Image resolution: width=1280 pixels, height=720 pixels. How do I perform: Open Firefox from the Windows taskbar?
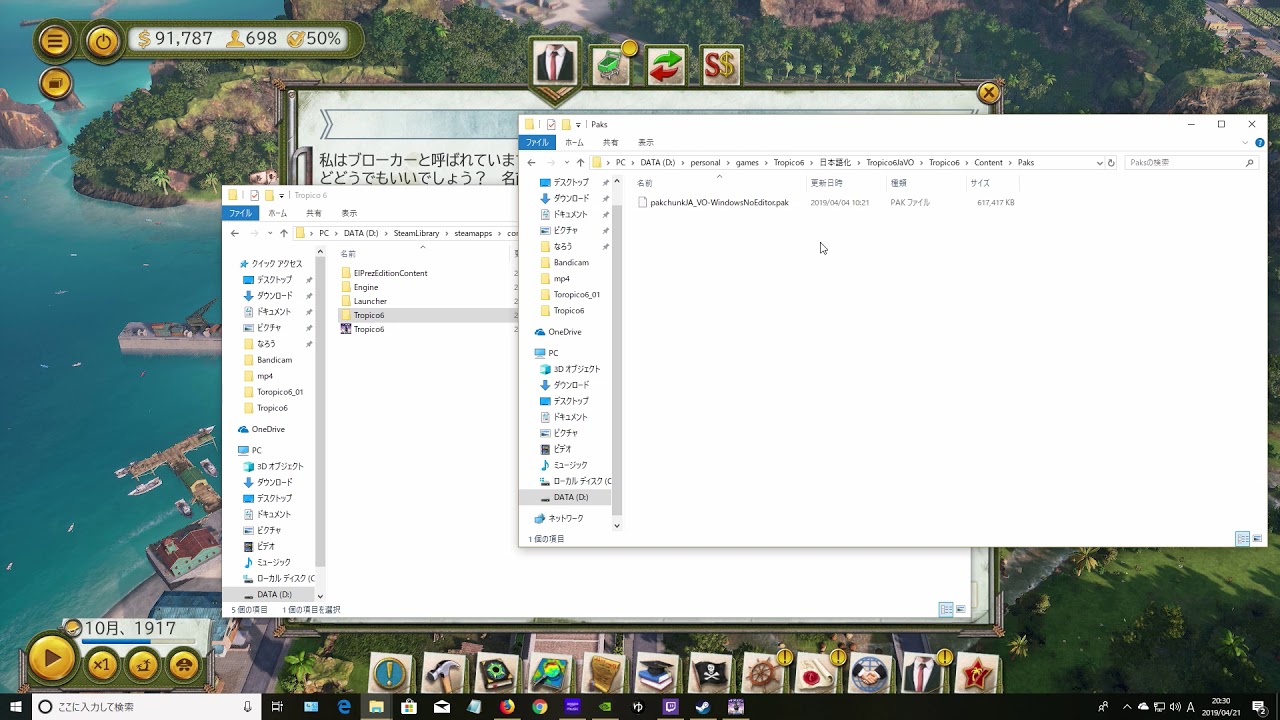click(x=507, y=706)
